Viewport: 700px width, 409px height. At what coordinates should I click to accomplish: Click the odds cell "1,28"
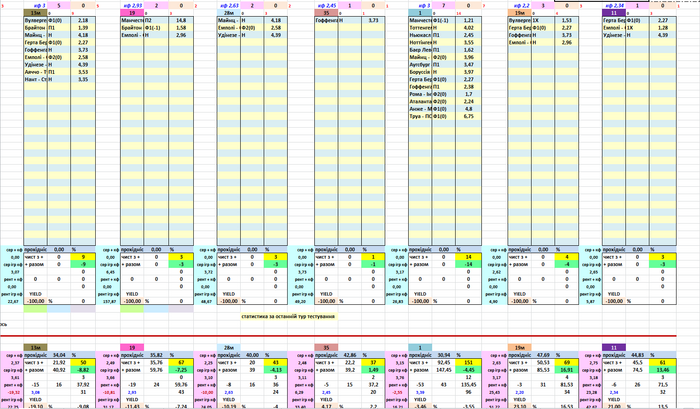coord(663,28)
